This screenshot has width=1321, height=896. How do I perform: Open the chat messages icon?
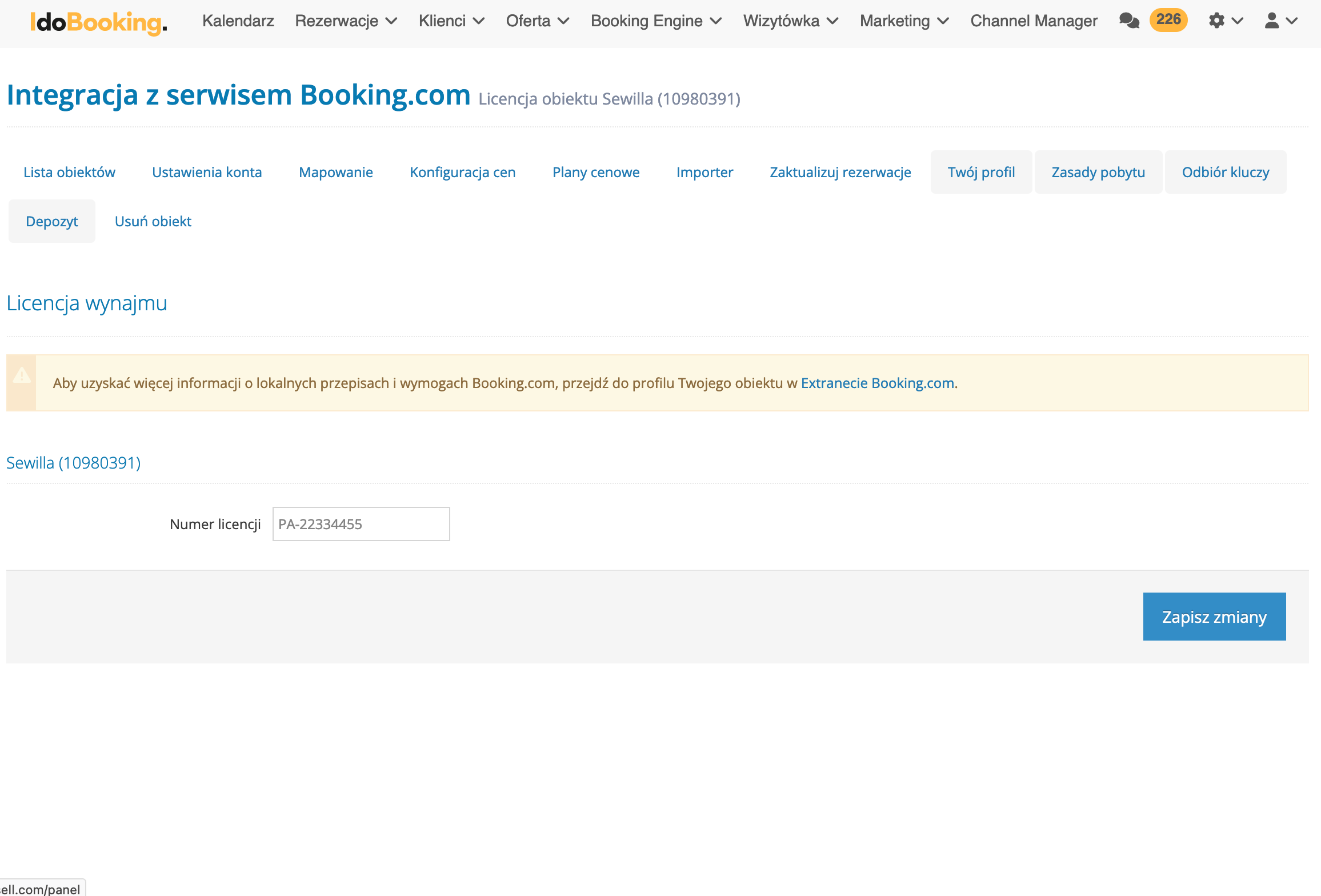[x=1128, y=21]
